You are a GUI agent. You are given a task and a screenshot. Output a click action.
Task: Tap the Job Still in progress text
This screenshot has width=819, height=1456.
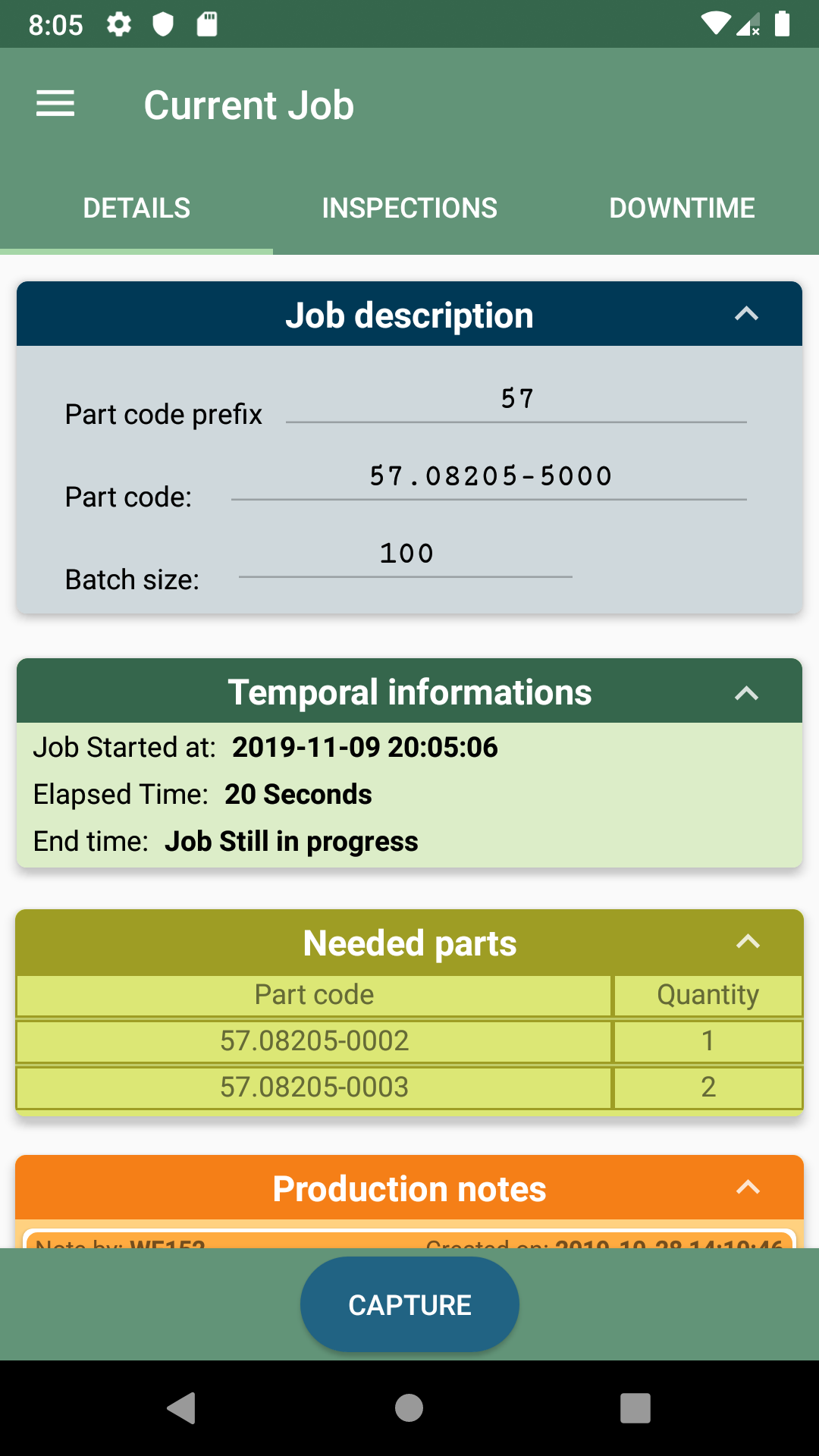point(291,842)
